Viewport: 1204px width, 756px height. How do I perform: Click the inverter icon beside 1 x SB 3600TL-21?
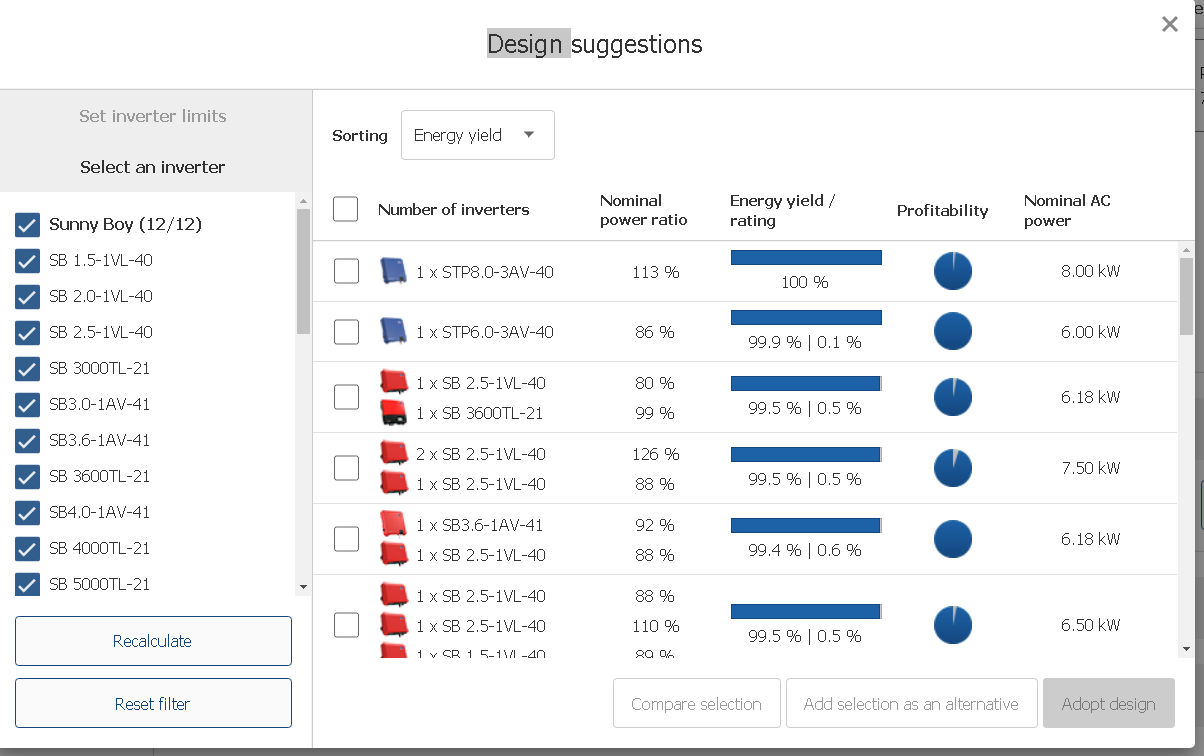coord(394,413)
